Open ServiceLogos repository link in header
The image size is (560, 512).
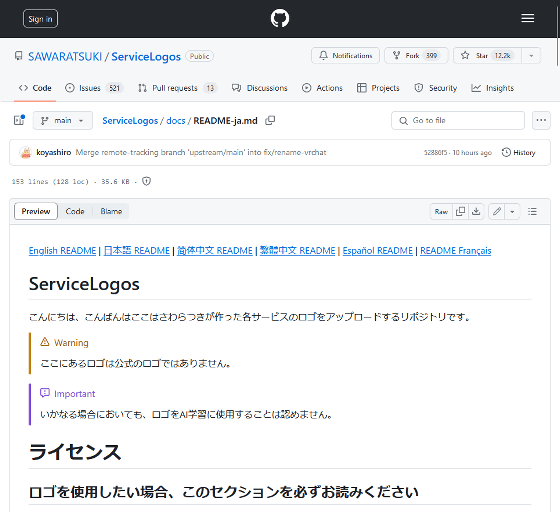(x=146, y=56)
